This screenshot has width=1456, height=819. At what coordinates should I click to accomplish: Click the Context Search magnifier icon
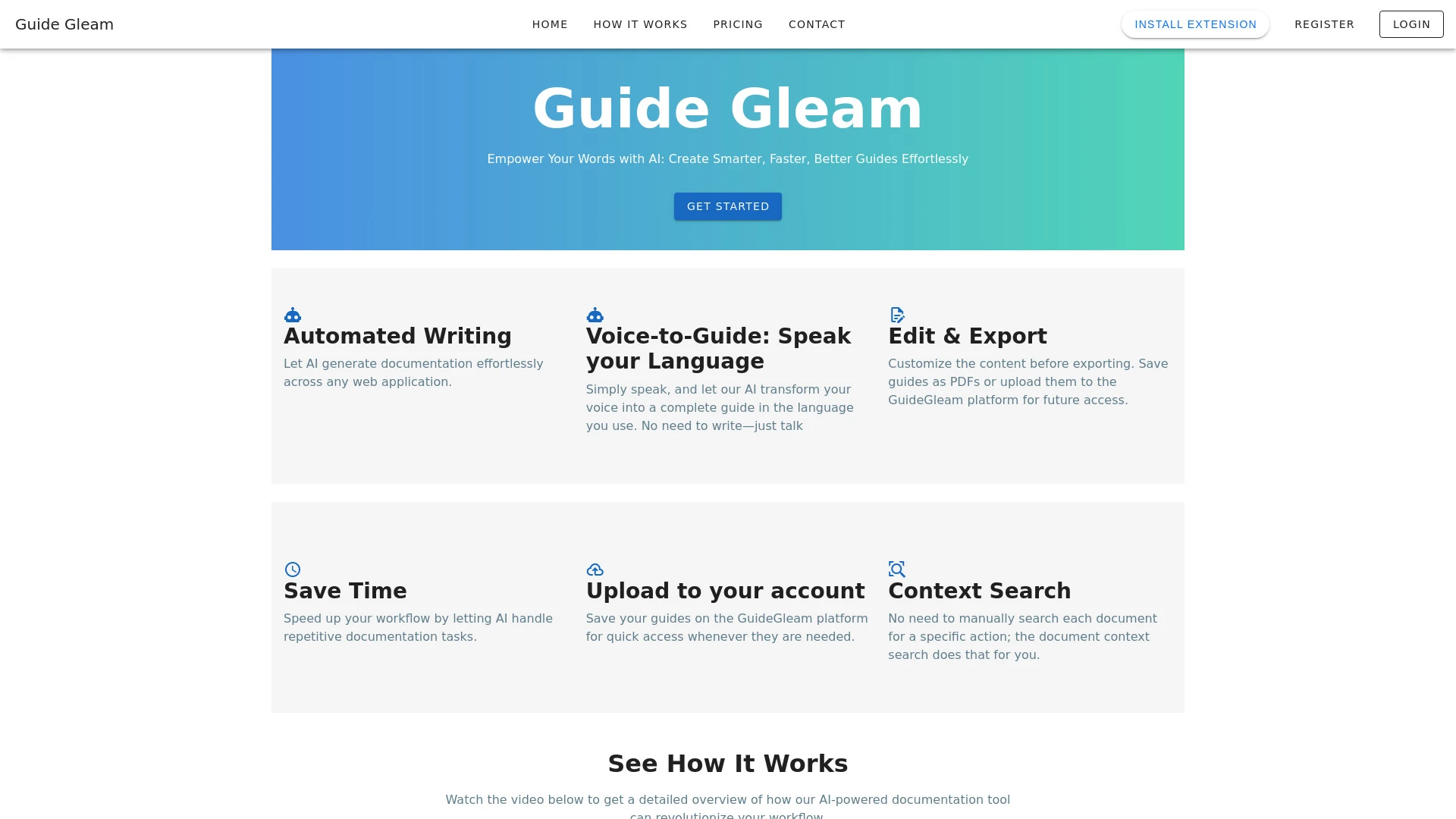[896, 569]
